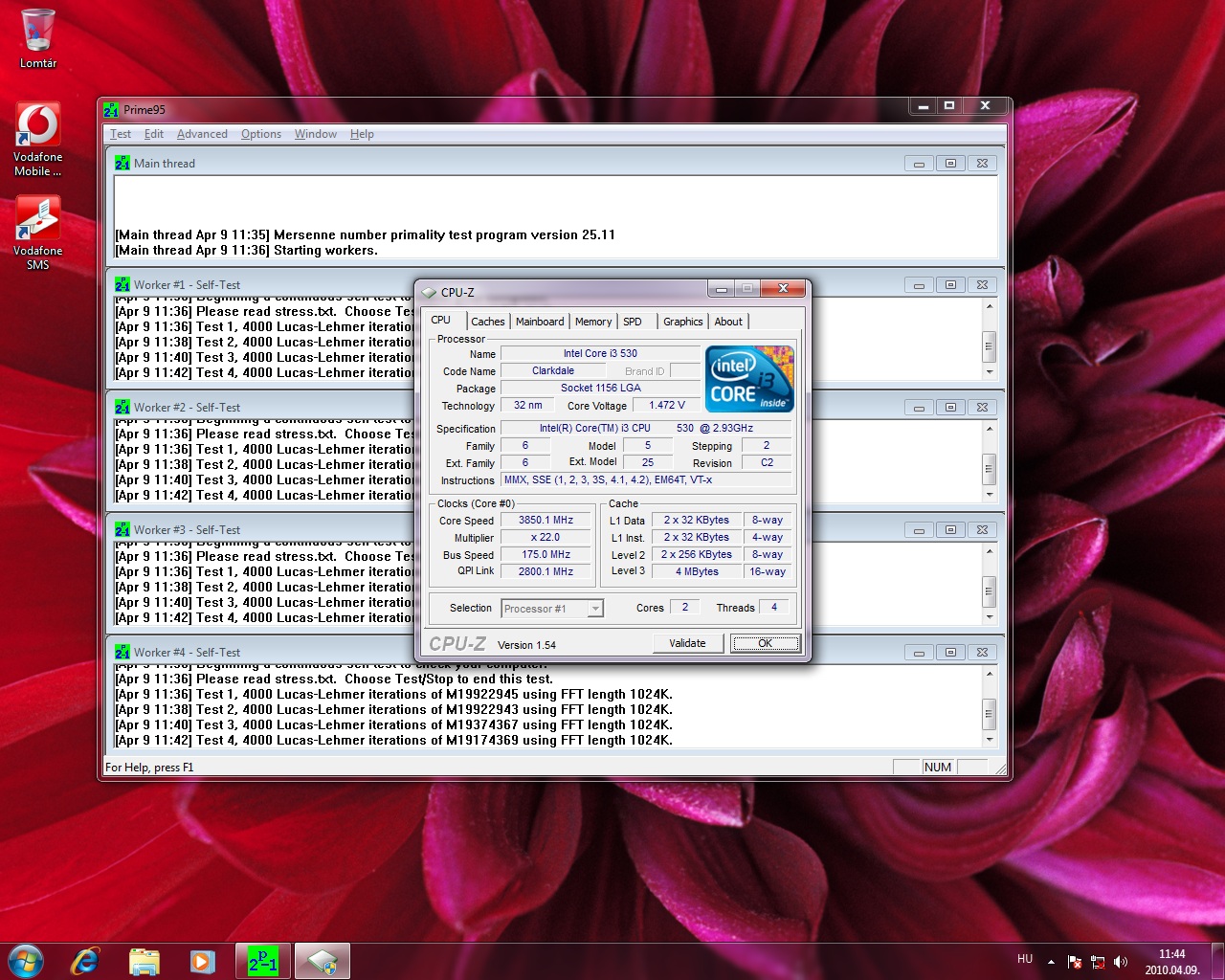Click the Level 3 cache value 4 MBytes
This screenshot has width=1225, height=980.
(x=697, y=571)
